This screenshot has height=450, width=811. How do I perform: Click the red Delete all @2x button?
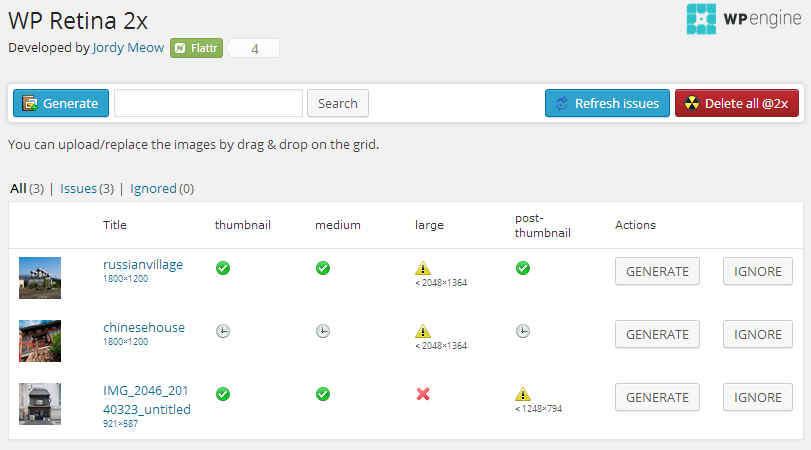(x=736, y=103)
